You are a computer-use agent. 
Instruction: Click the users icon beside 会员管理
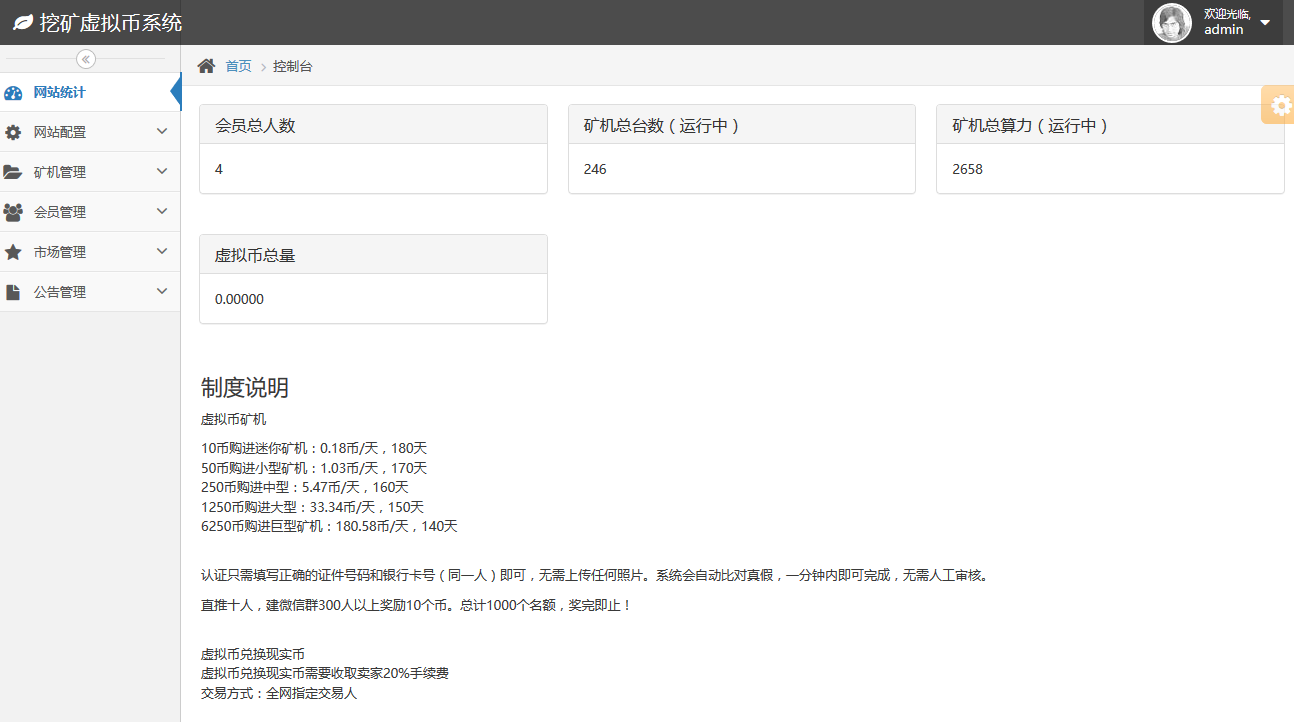[x=13, y=212]
